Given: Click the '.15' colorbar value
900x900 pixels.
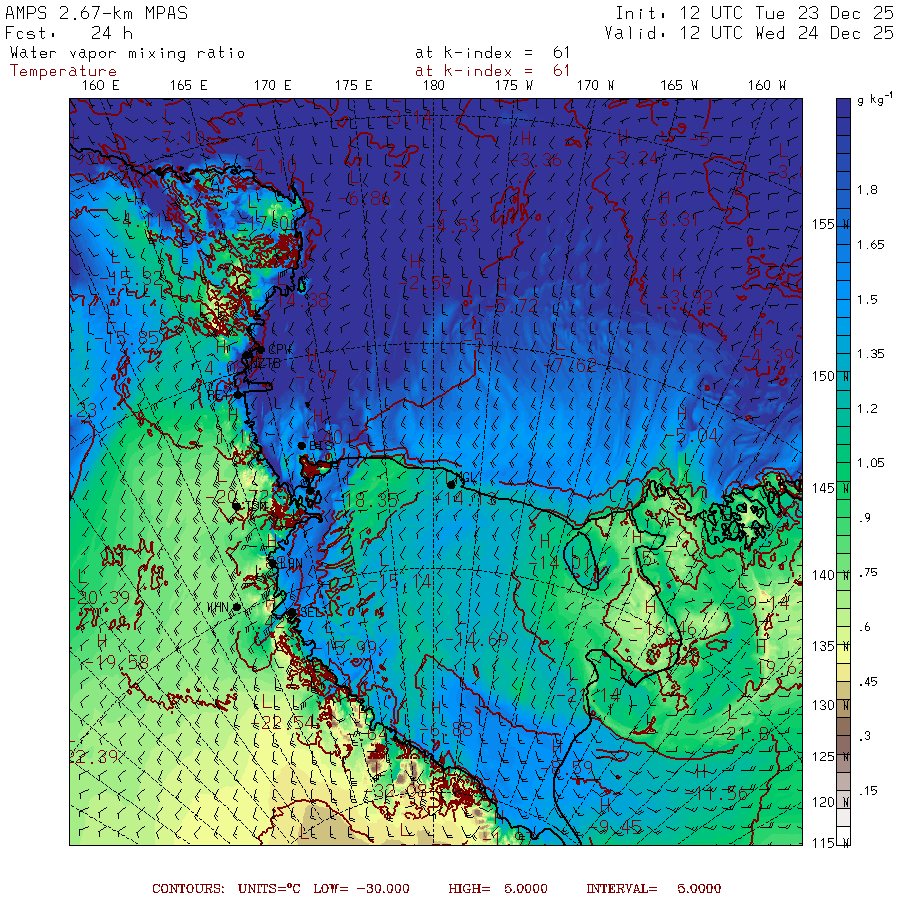Looking at the screenshot, I should pos(867,791).
